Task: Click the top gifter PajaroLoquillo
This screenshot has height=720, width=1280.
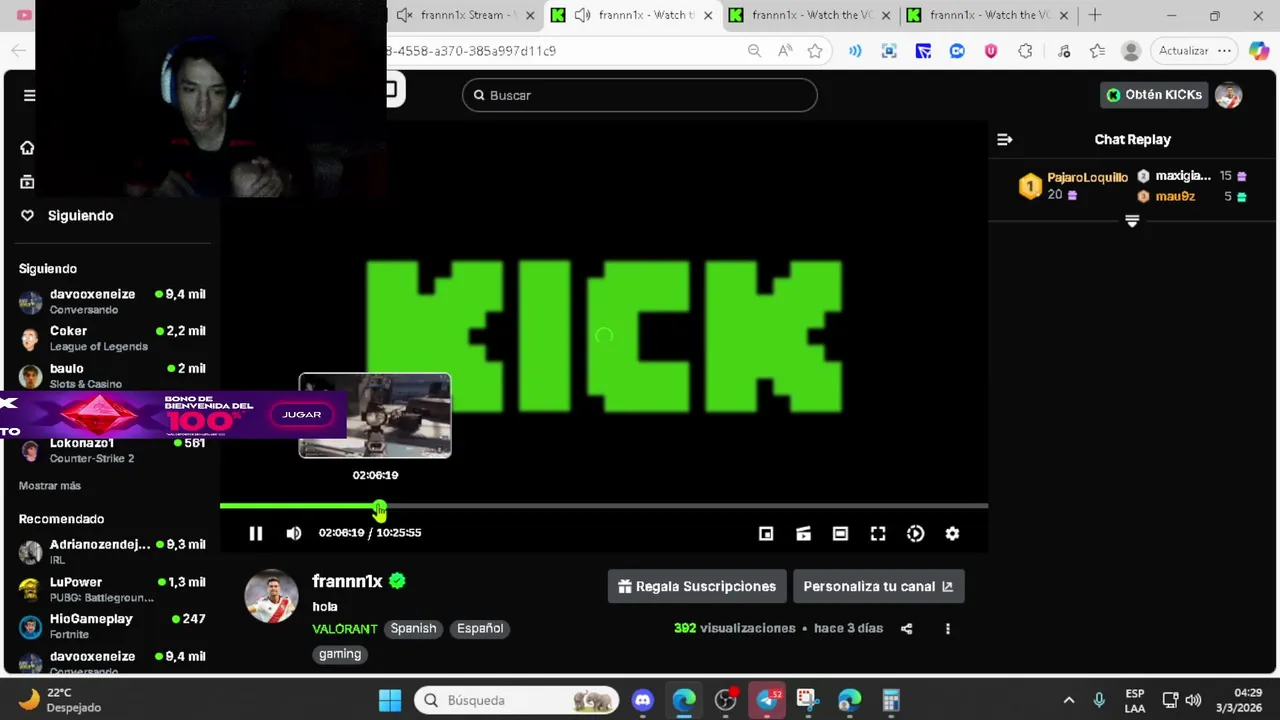Action: click(1087, 177)
